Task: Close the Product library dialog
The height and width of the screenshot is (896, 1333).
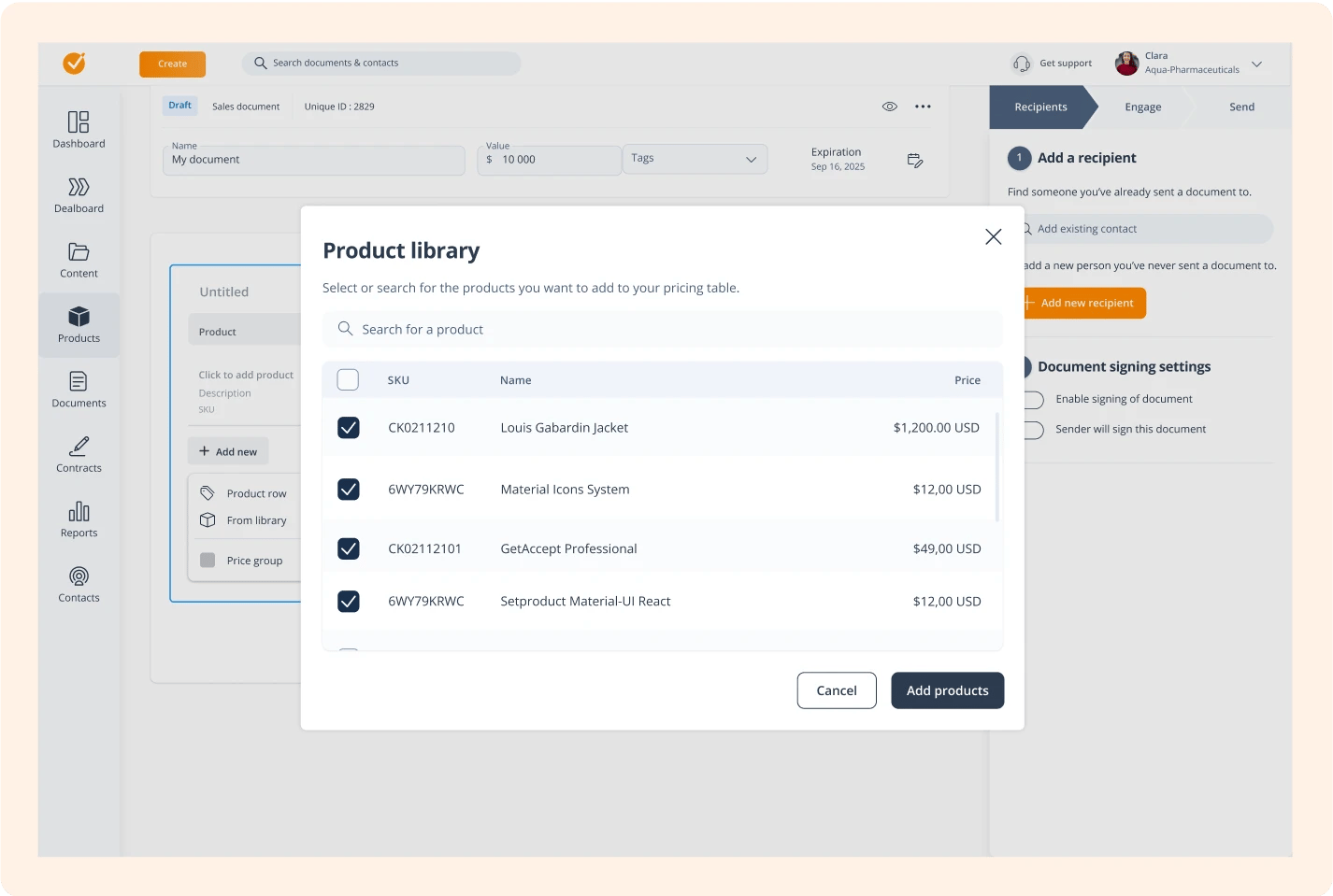Action: 993,236
